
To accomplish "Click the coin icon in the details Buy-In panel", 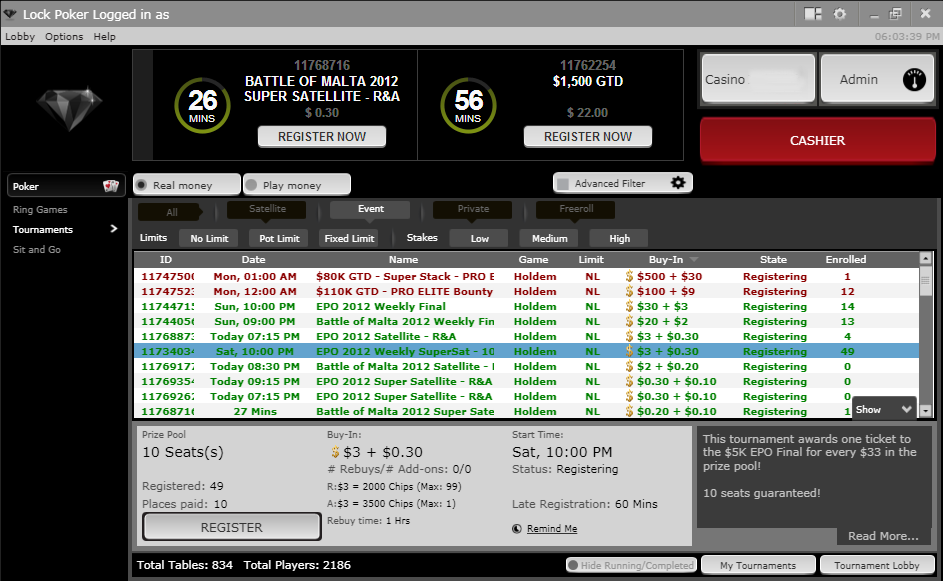I will (x=335, y=452).
